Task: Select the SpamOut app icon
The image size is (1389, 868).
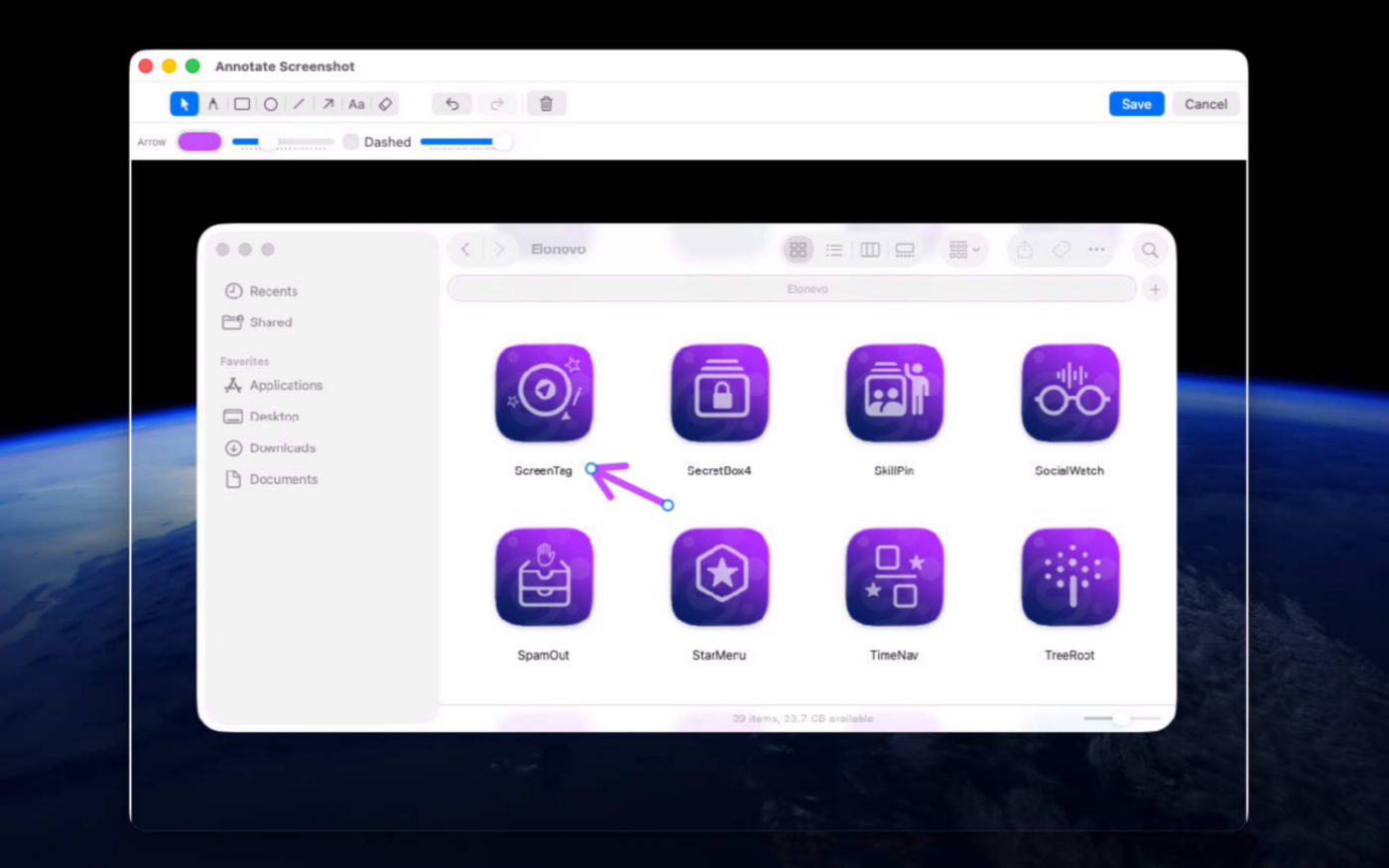Action: [x=544, y=577]
